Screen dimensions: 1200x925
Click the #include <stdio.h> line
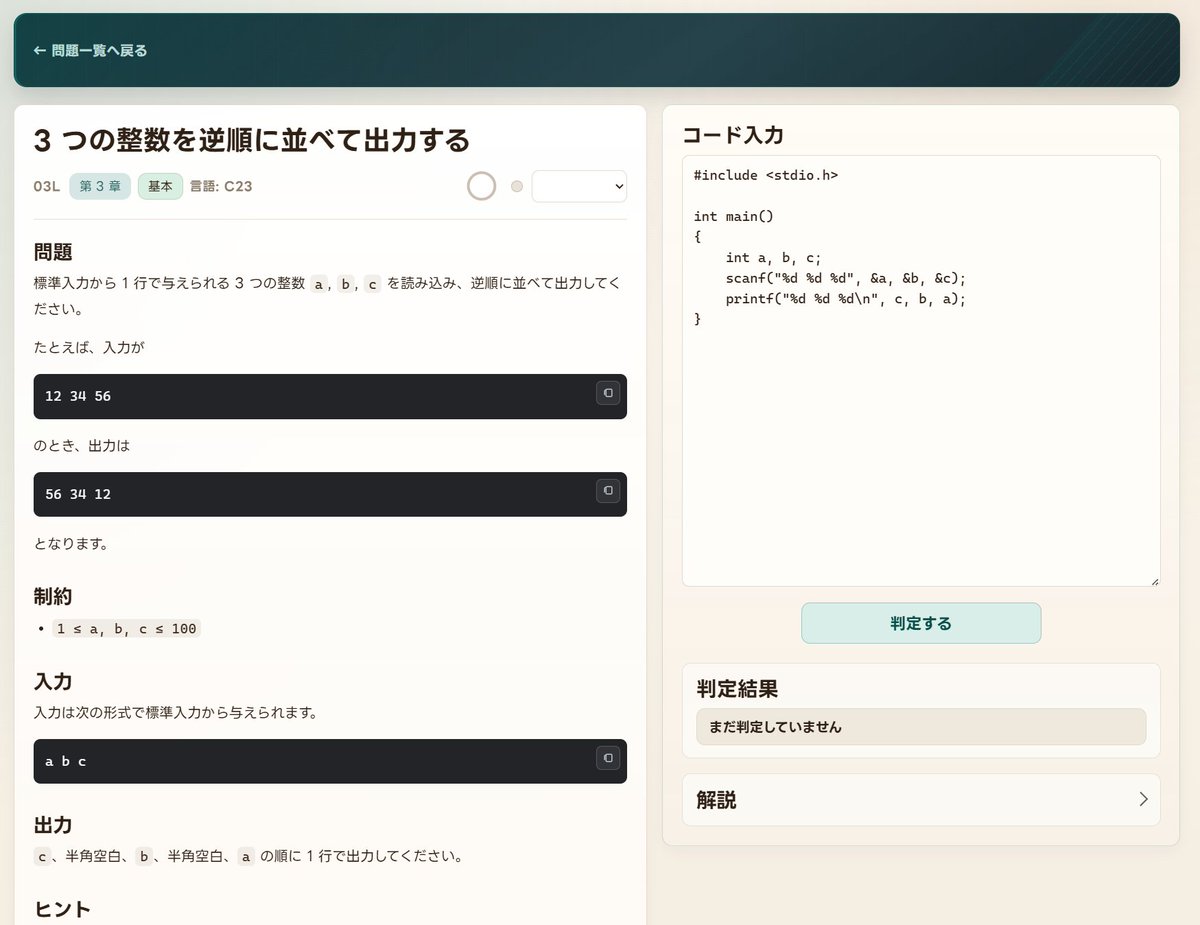click(x=766, y=175)
